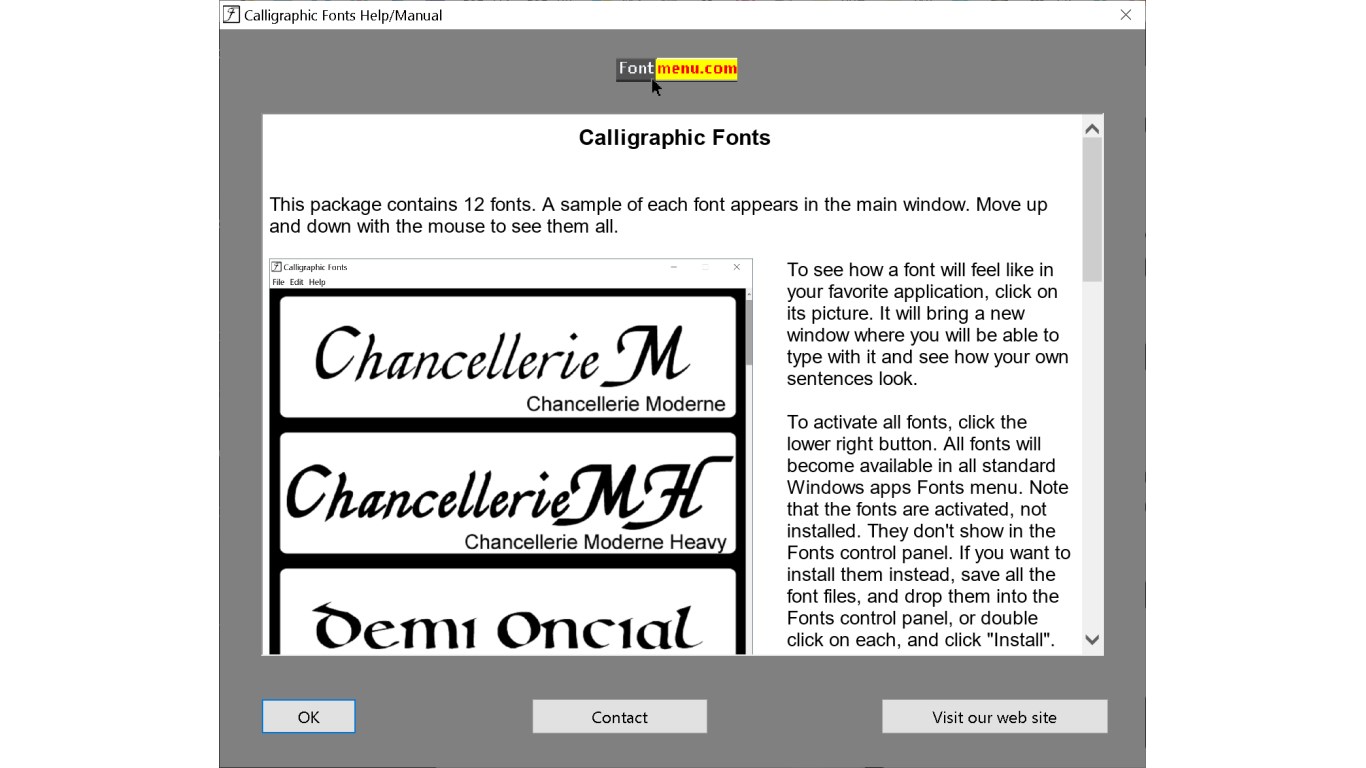This screenshot has height=768, width=1366.
Task: Click the Fontmenu.com logo banner
Action: click(675, 68)
